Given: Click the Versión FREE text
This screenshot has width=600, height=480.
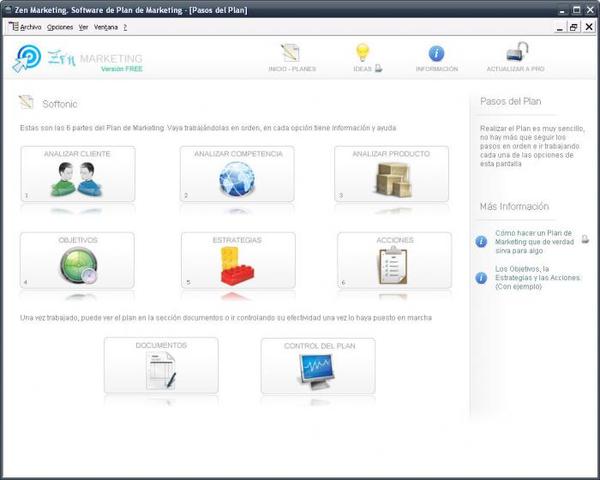Looking at the screenshot, I should (122, 69).
